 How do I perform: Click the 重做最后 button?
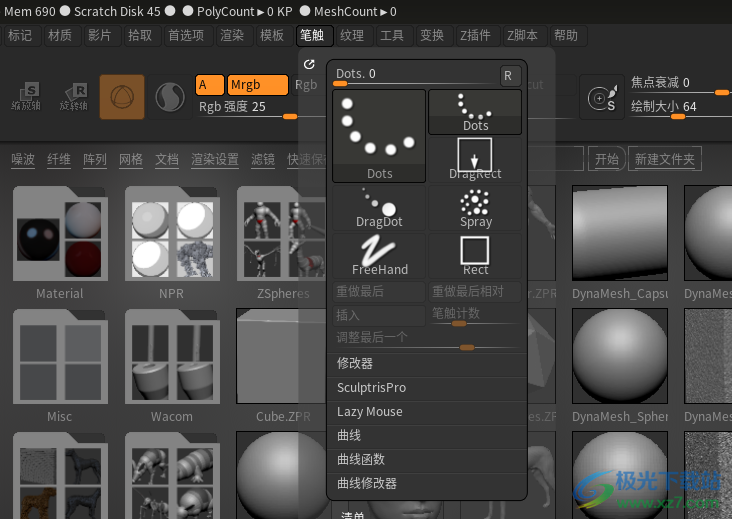(379, 292)
